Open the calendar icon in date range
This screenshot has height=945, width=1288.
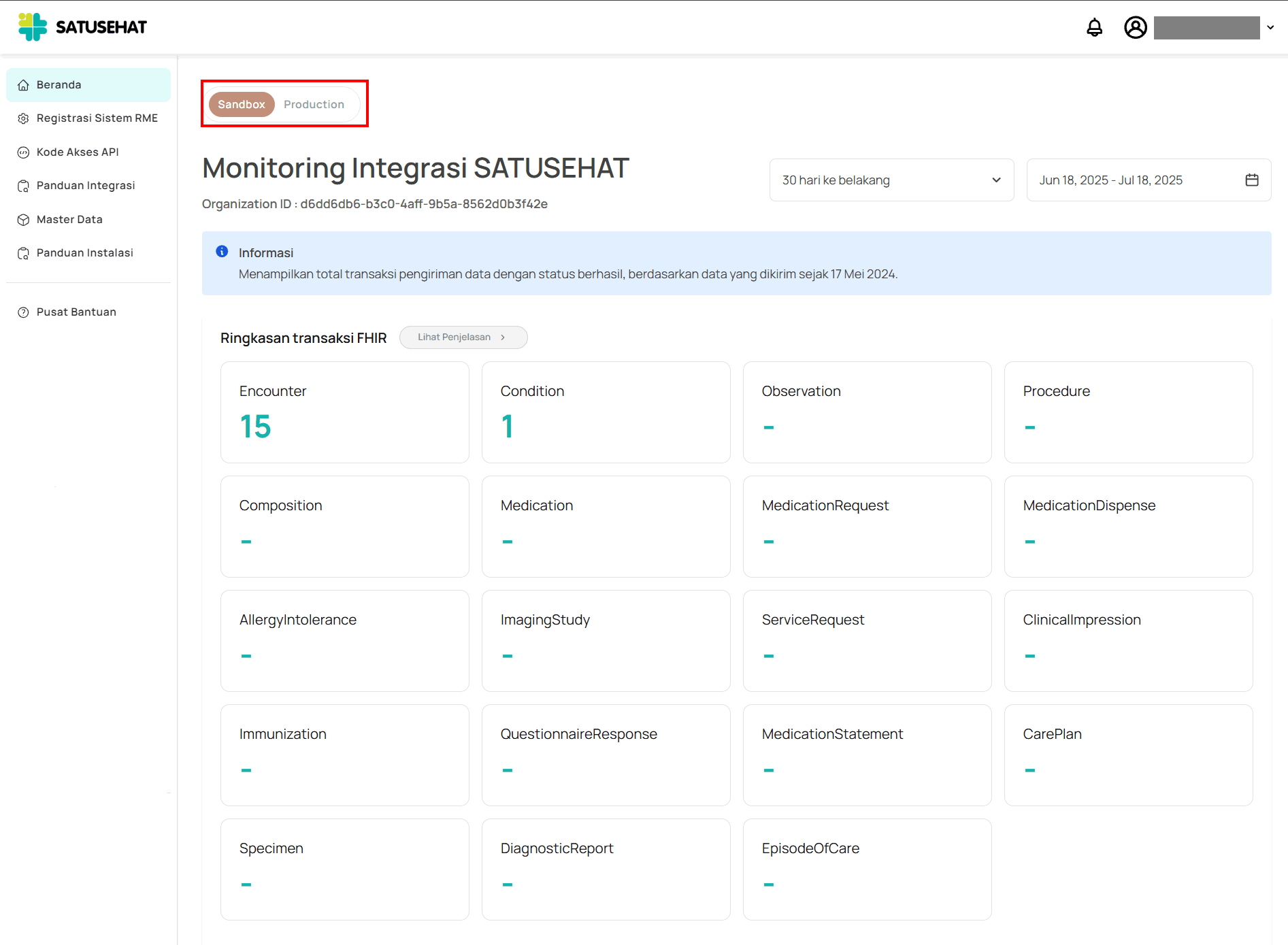[x=1253, y=180]
